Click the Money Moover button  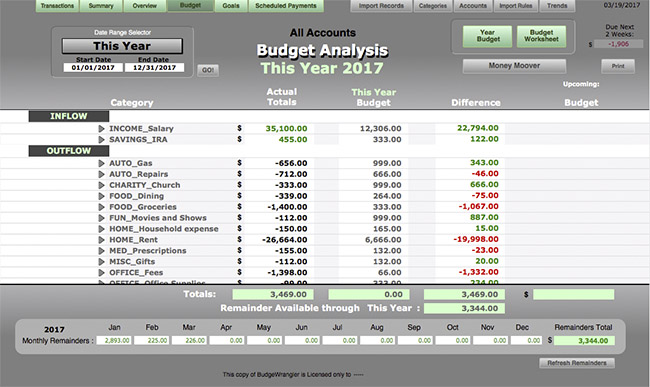click(514, 66)
